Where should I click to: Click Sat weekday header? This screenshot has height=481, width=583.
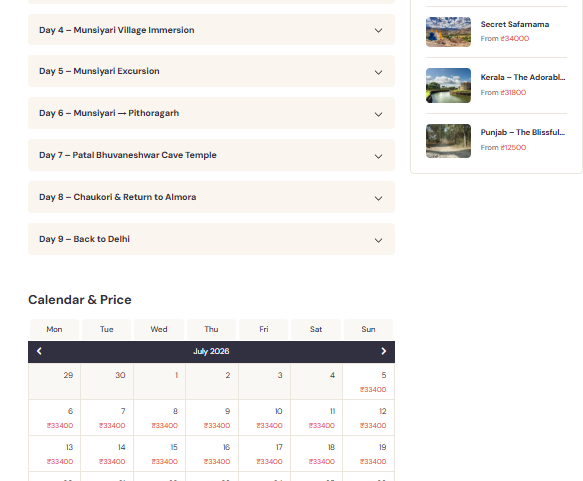click(316, 329)
